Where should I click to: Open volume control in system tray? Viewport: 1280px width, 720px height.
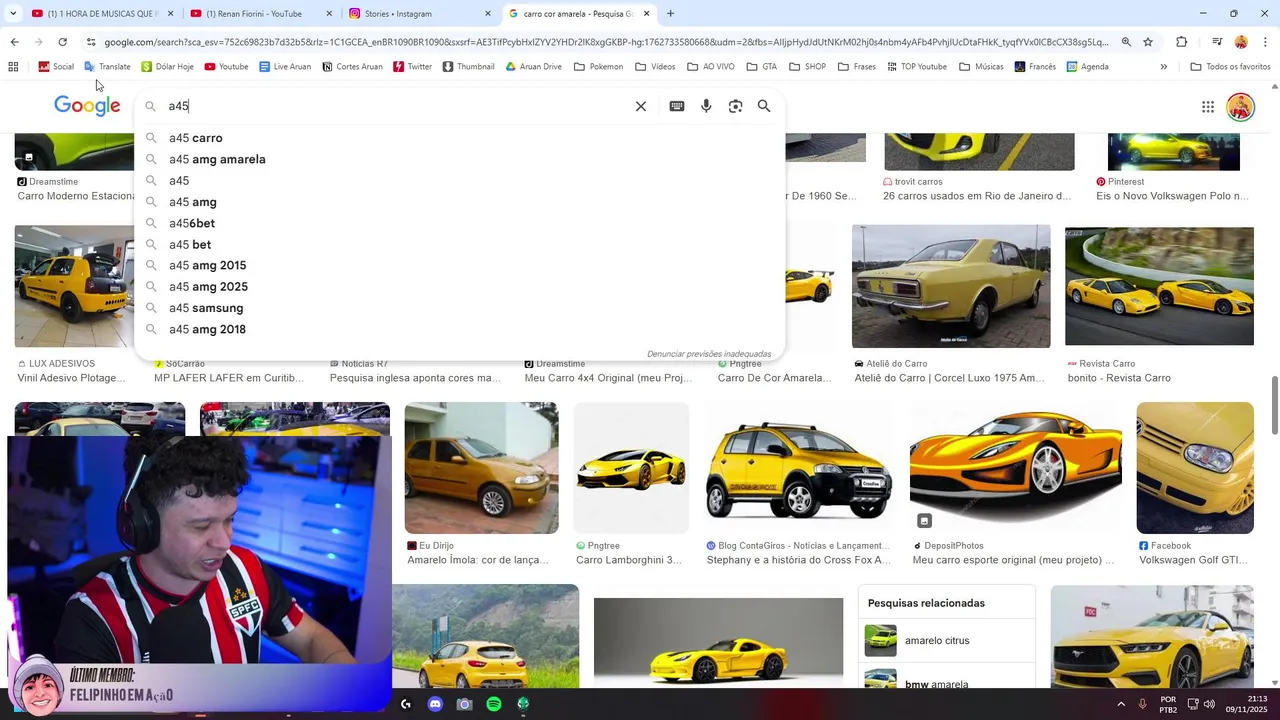[1209, 704]
